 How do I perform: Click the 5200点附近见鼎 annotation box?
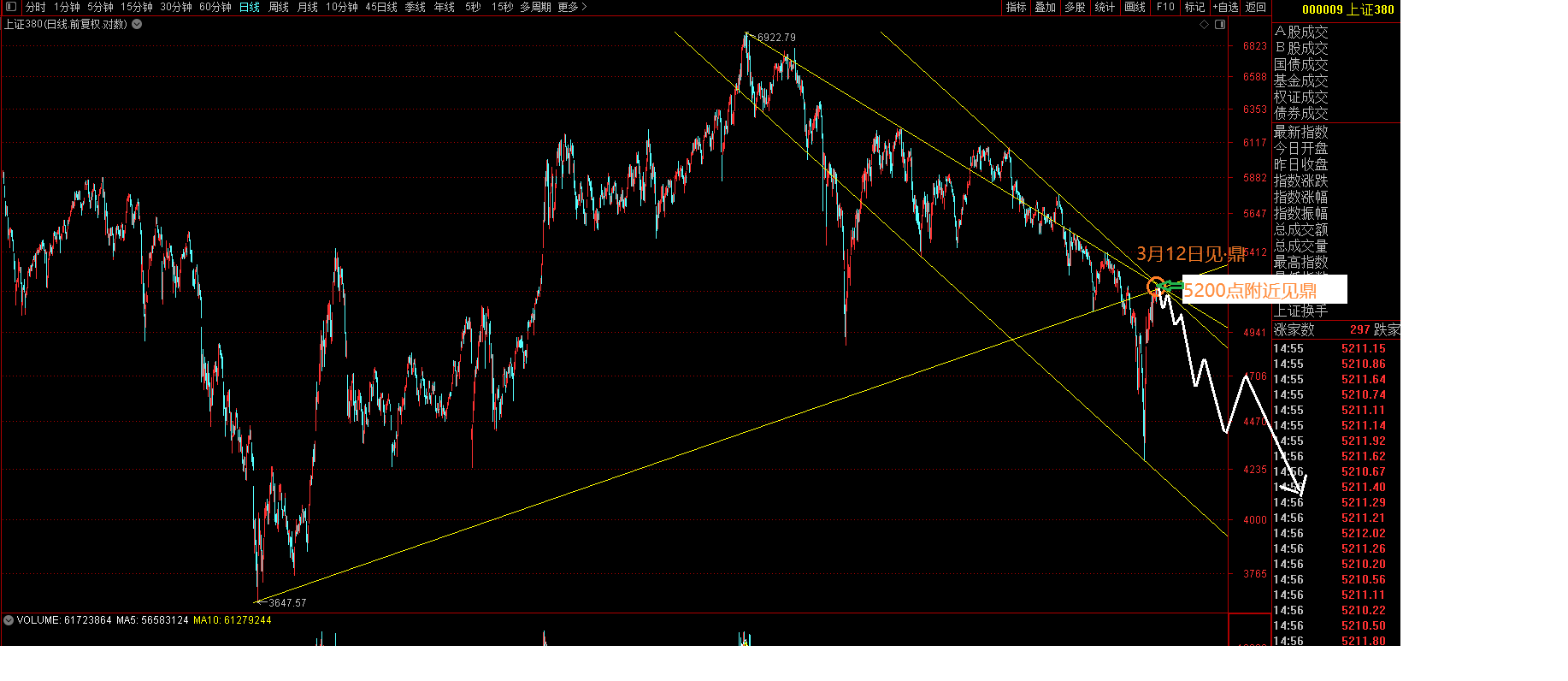[1263, 290]
